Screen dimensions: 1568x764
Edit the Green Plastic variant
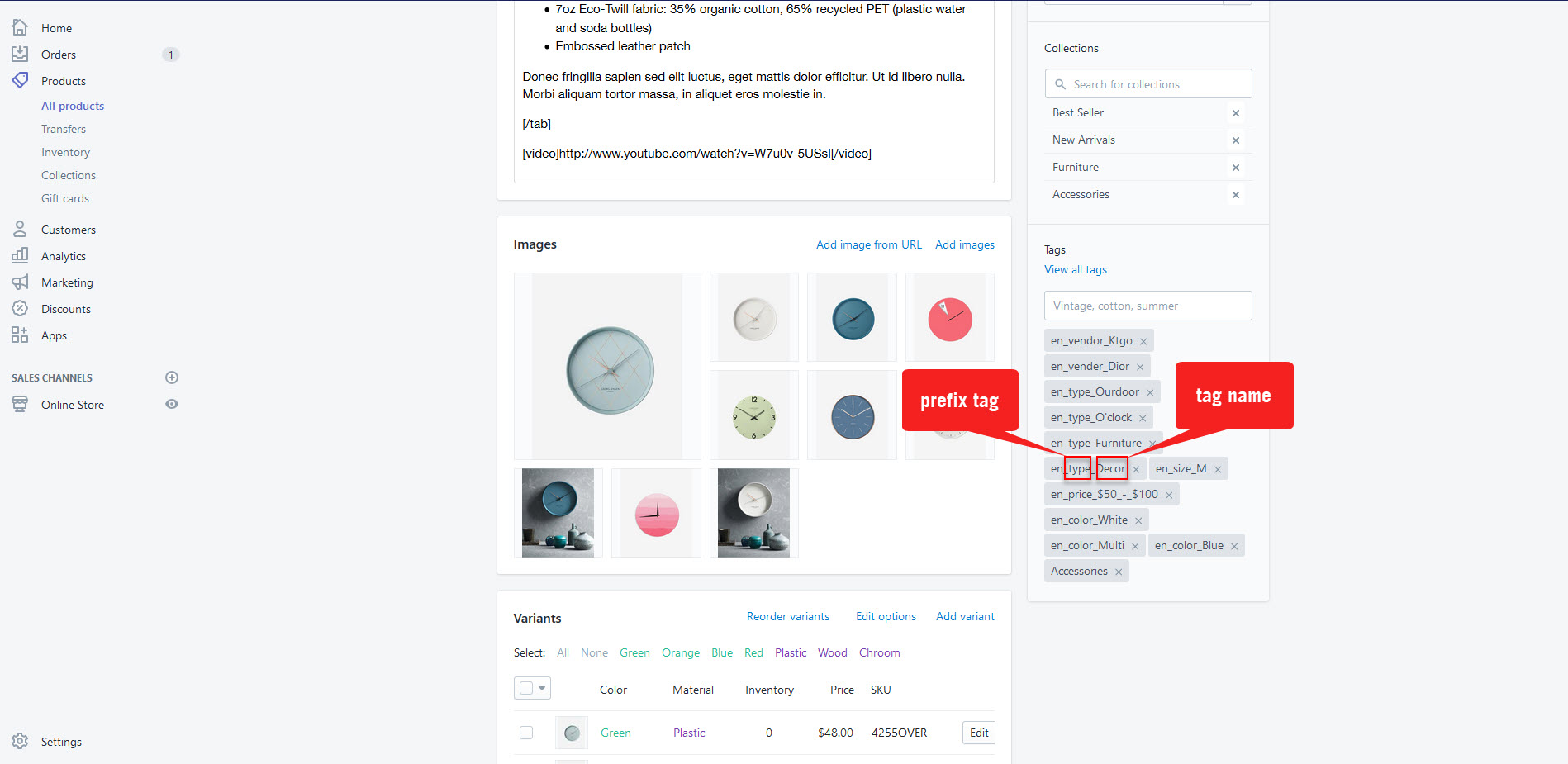(x=979, y=733)
